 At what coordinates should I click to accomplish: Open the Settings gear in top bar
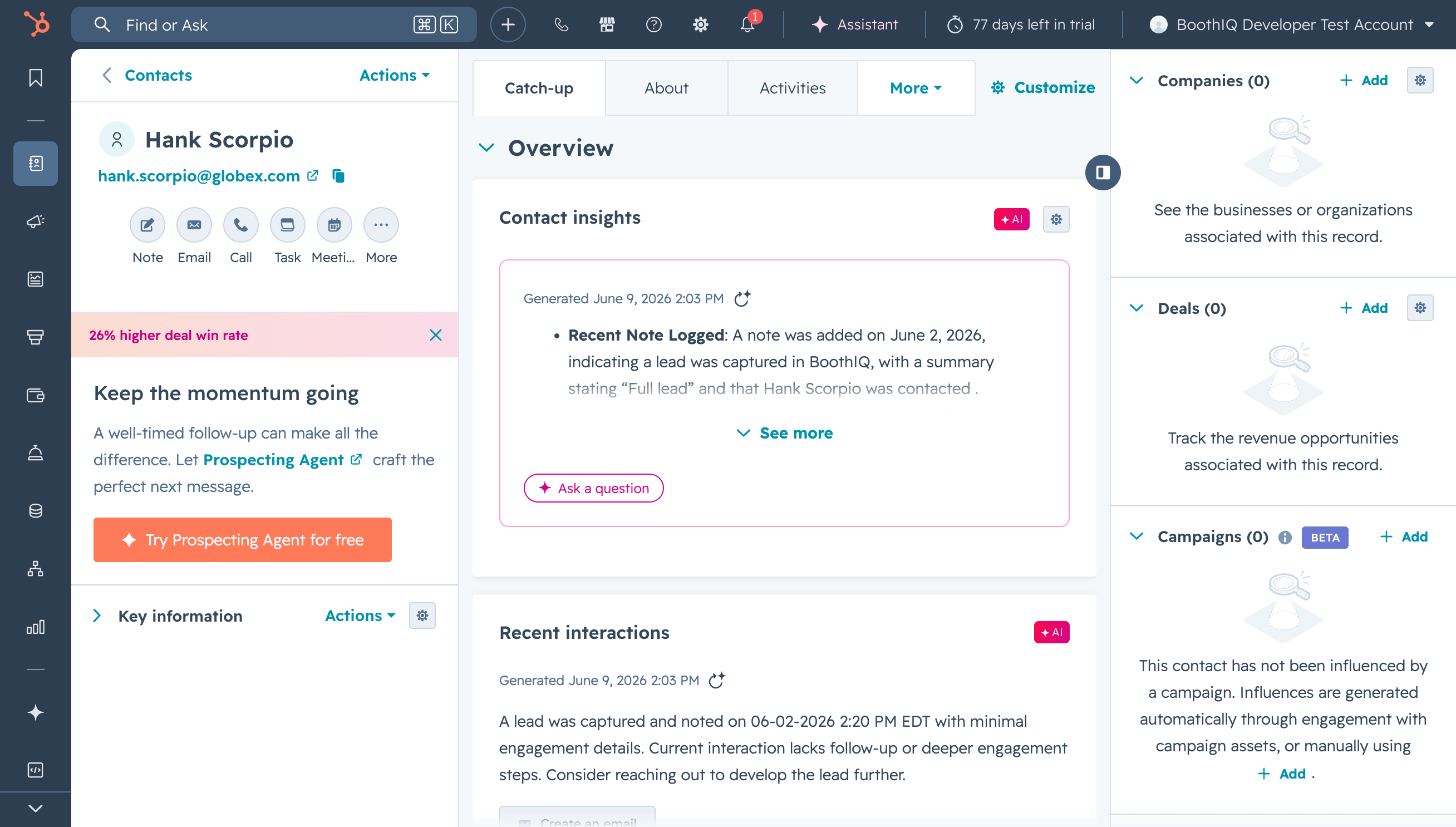[x=700, y=24]
